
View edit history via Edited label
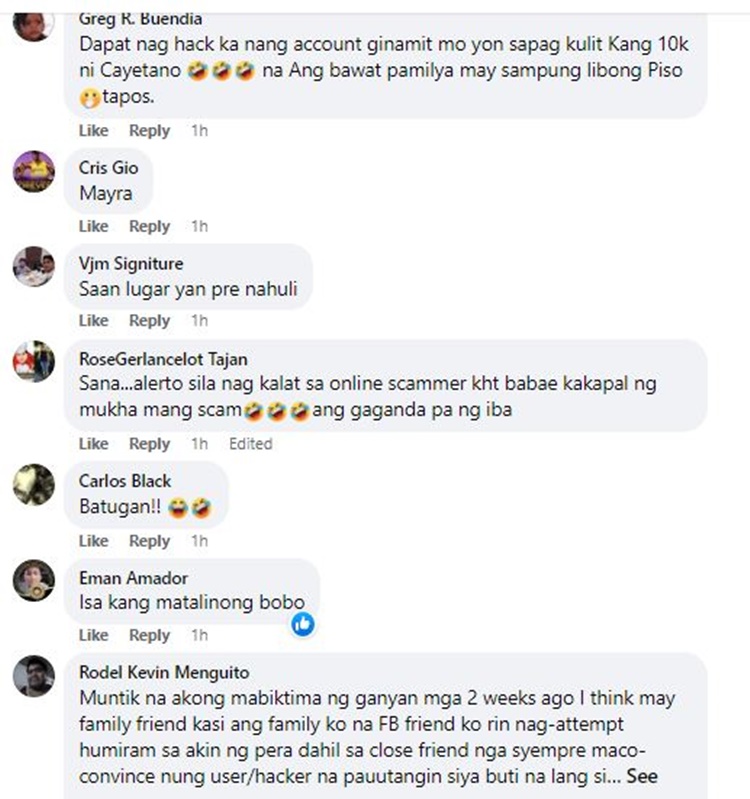coord(250,443)
